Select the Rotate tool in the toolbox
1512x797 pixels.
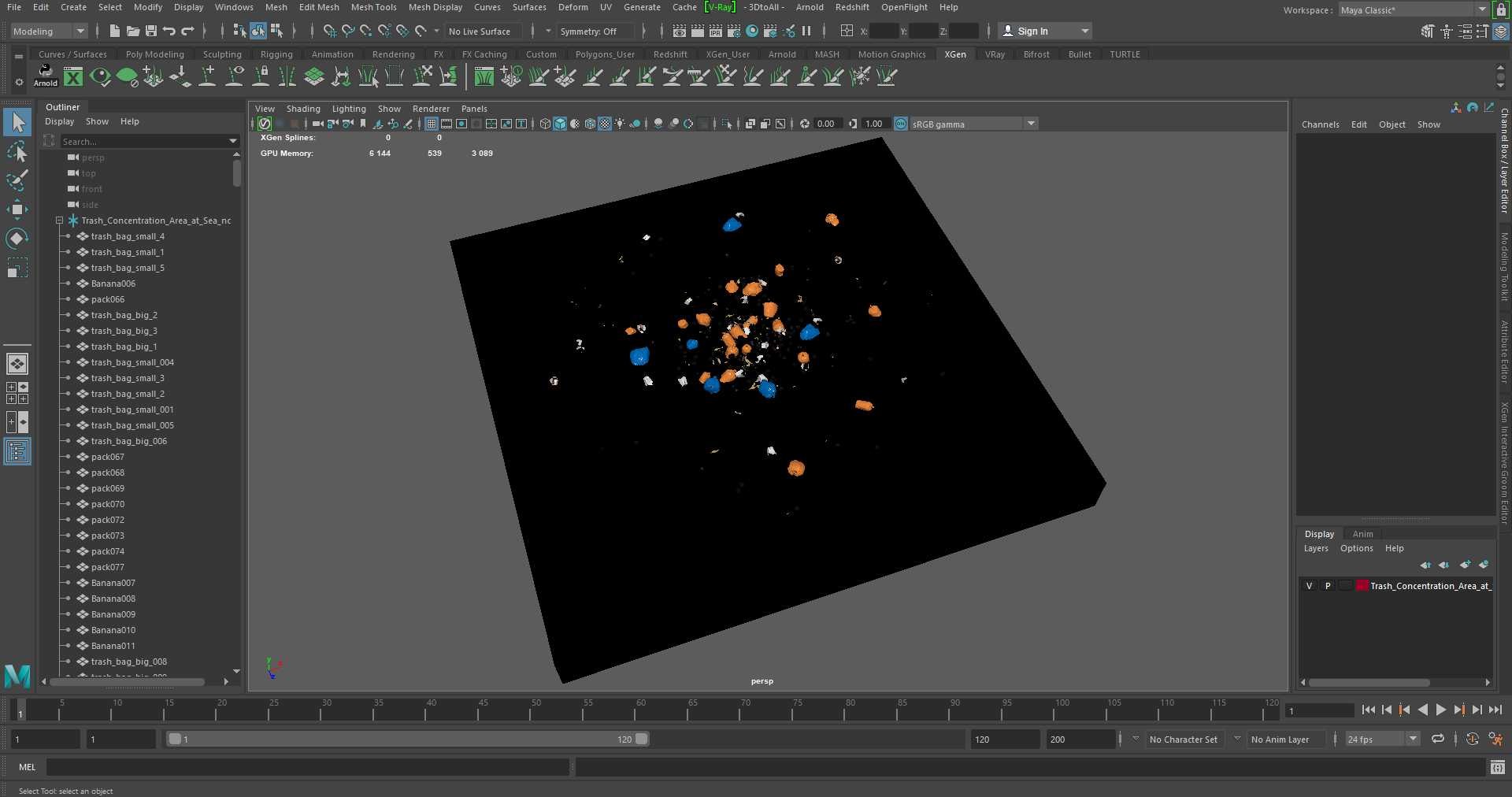click(17, 238)
